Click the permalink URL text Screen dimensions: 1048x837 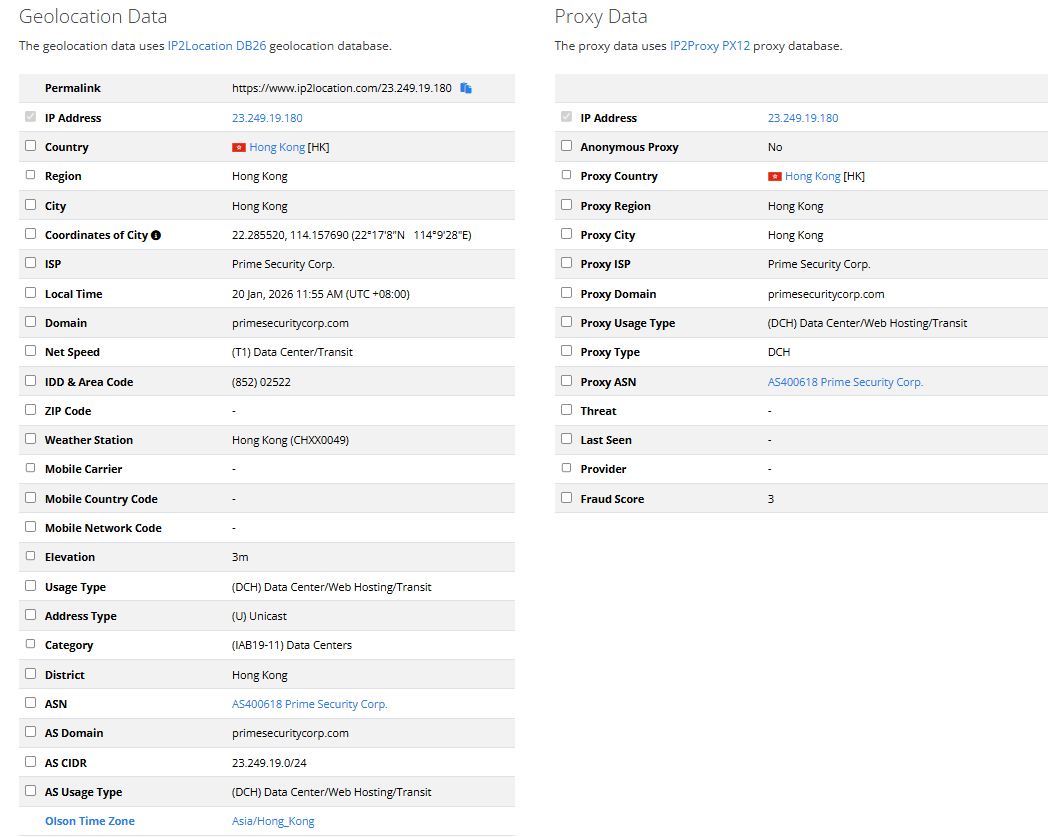(341, 88)
